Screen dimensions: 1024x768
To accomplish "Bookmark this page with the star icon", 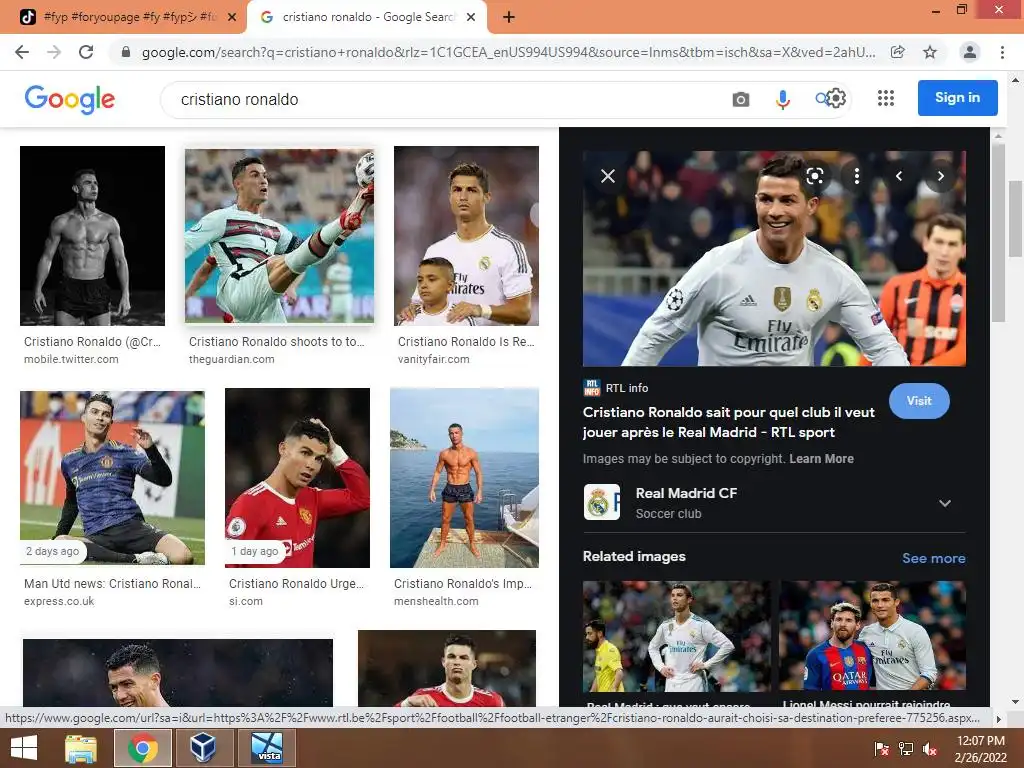I will point(930,52).
